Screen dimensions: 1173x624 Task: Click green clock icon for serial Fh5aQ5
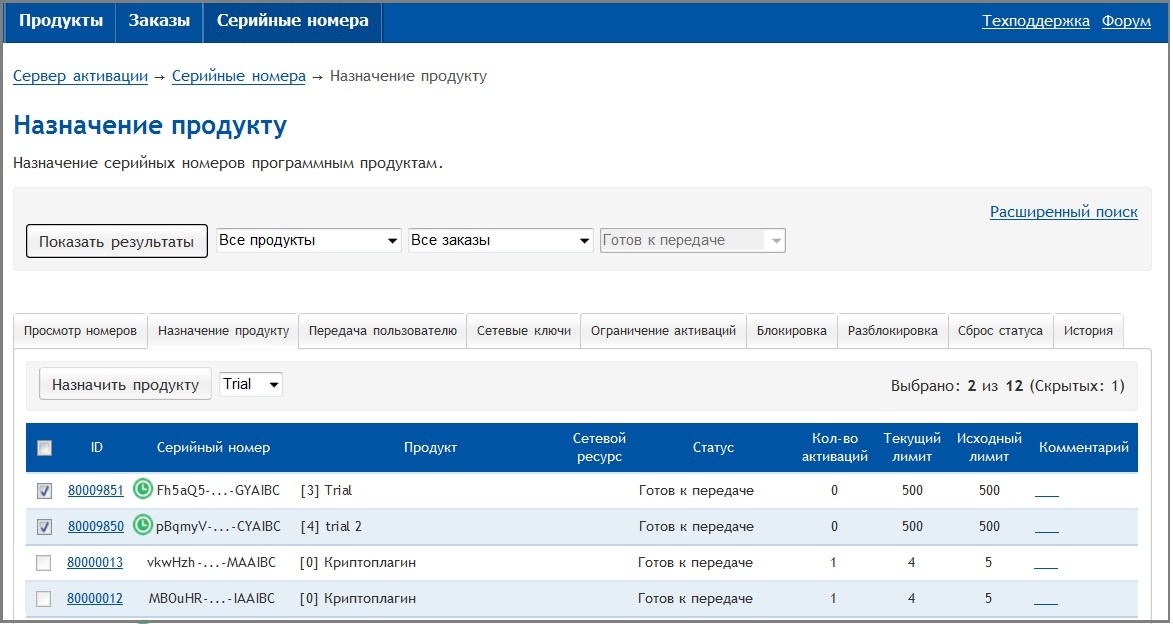coord(144,490)
